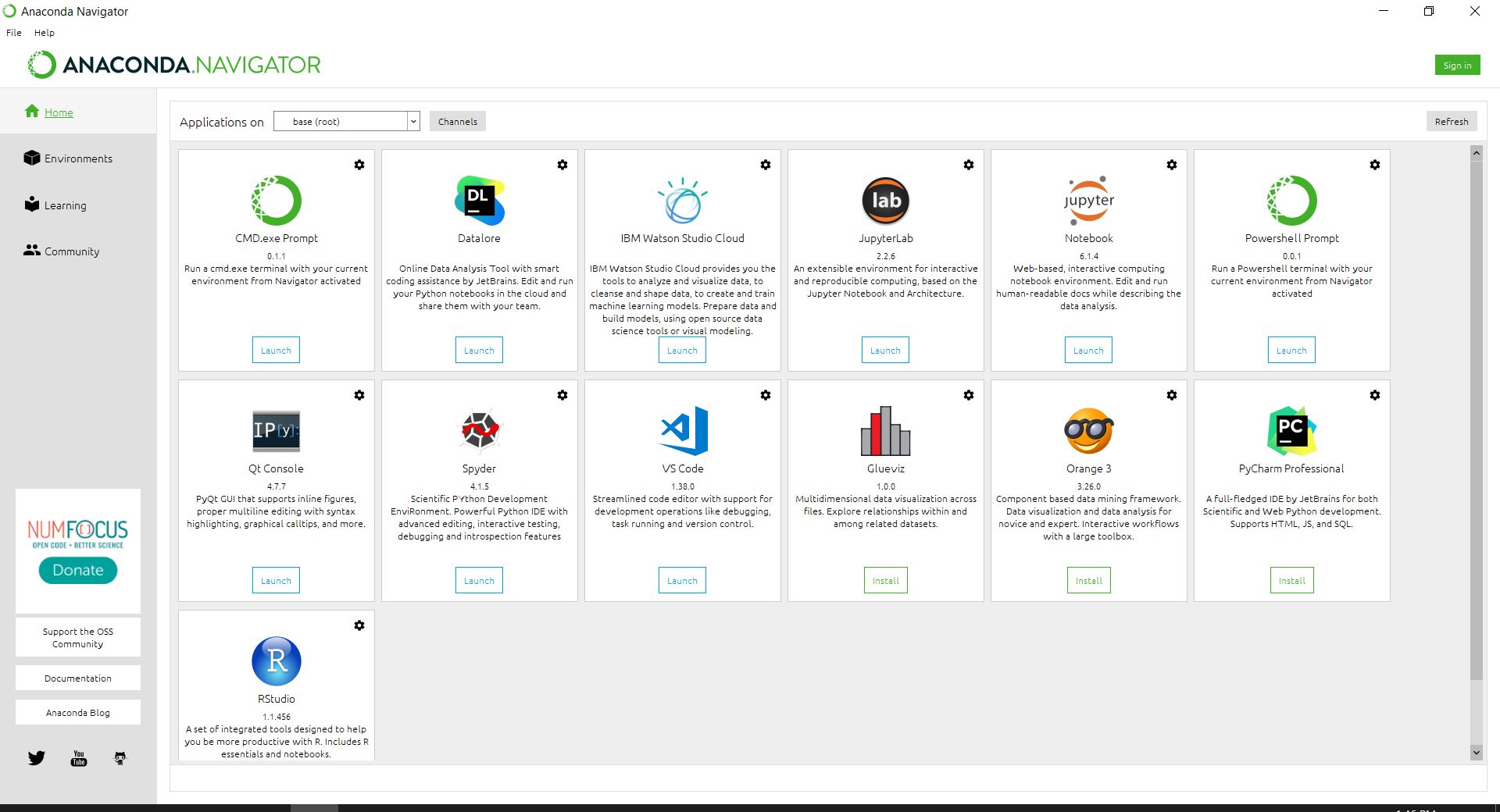Open gear options for VS Code card

coord(766,395)
